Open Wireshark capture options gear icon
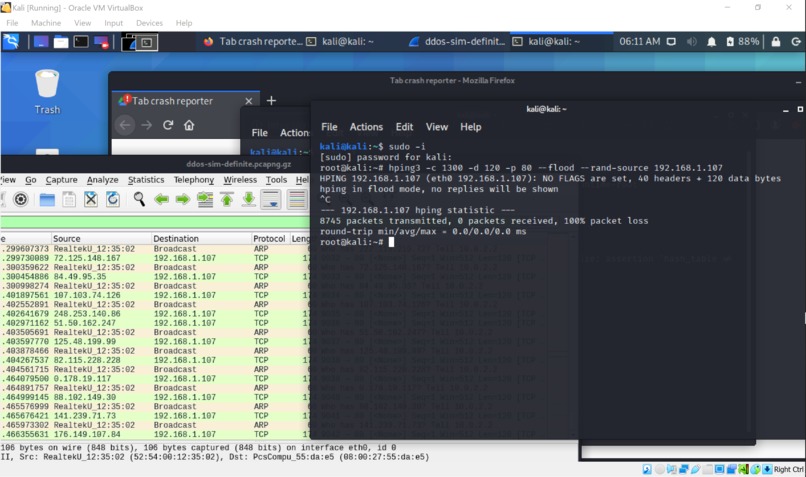806x477 pixels. coord(21,199)
